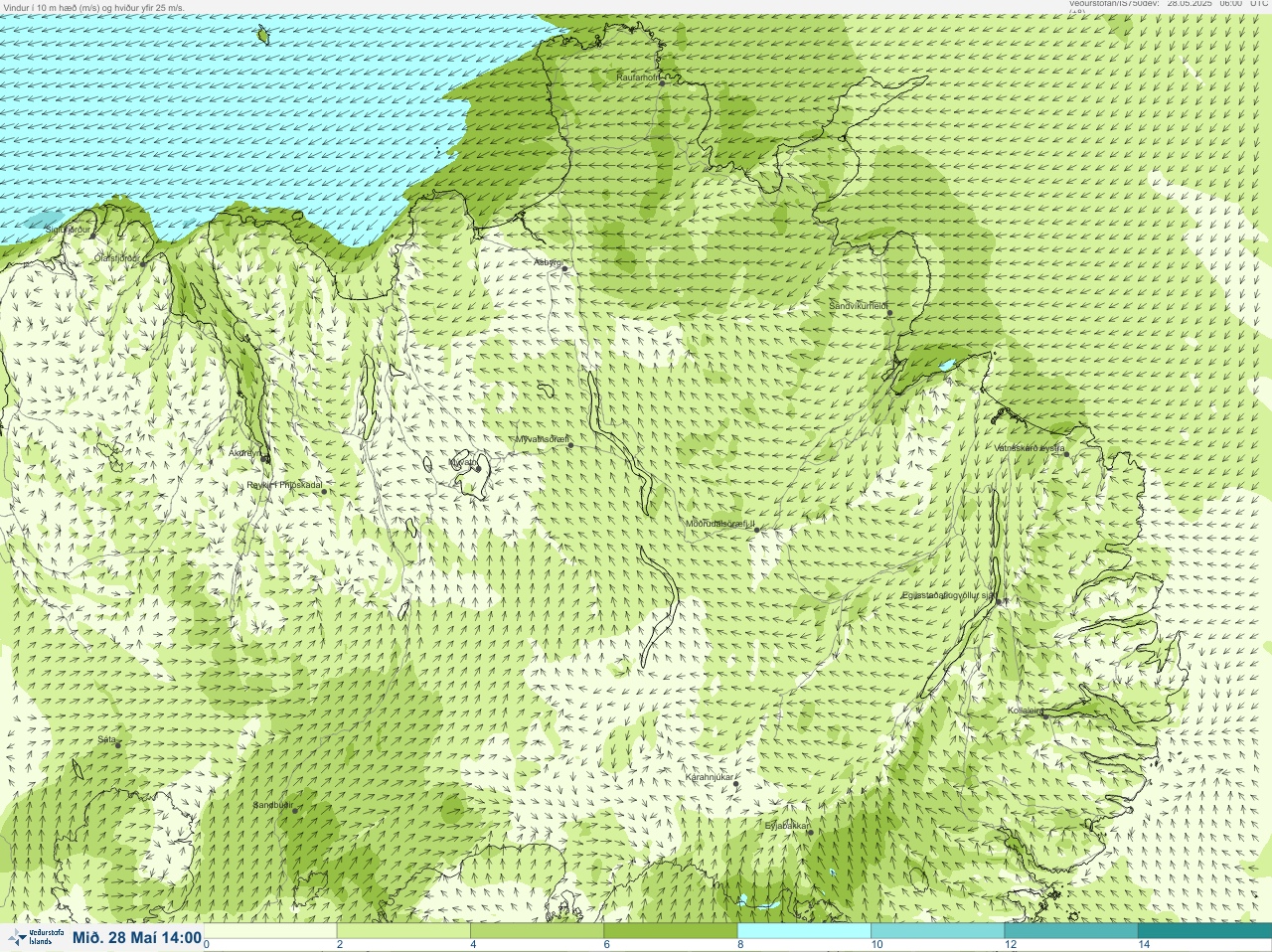This screenshot has height=952, width=1272.
Task: Click the 'Mið. 28 Maí 14:00' timestamp
Action: 137,937
